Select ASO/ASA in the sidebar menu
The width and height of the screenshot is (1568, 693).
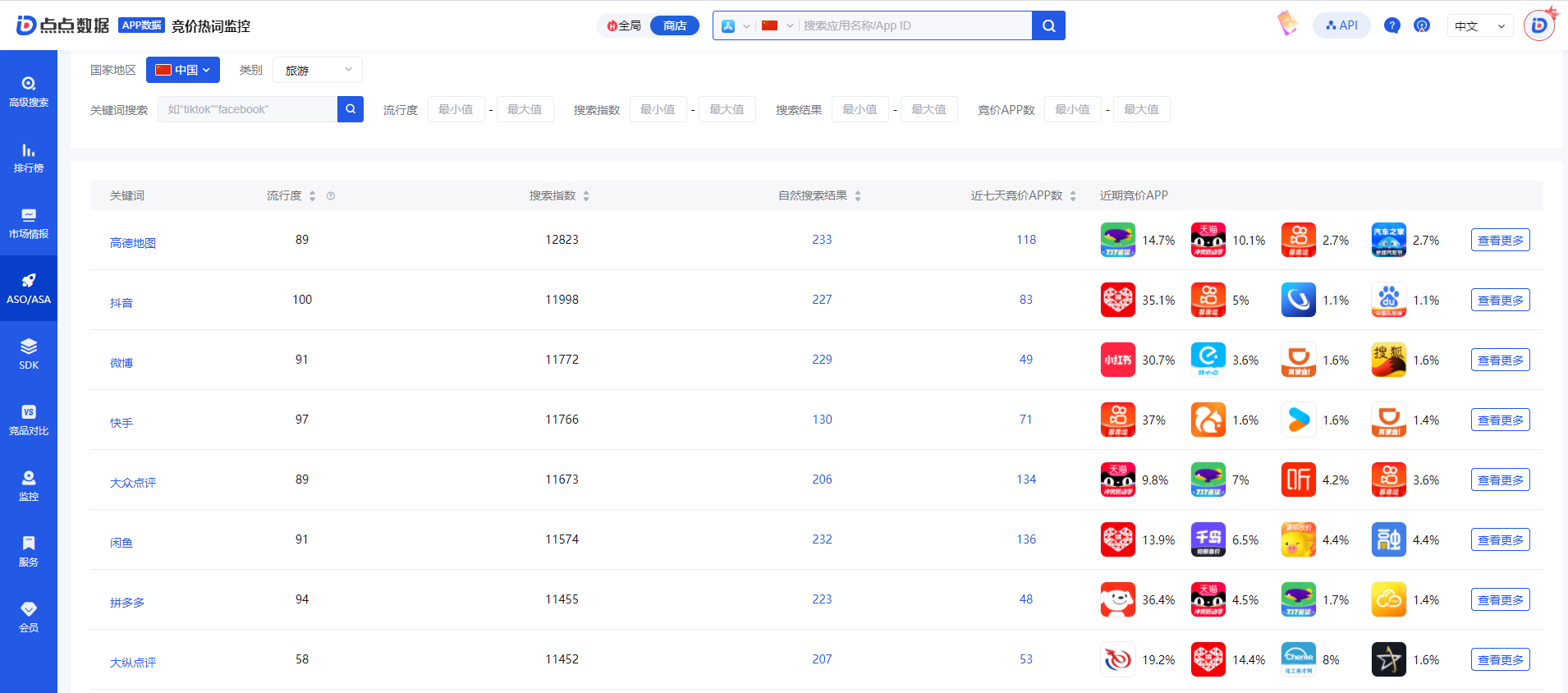pyautogui.click(x=29, y=288)
